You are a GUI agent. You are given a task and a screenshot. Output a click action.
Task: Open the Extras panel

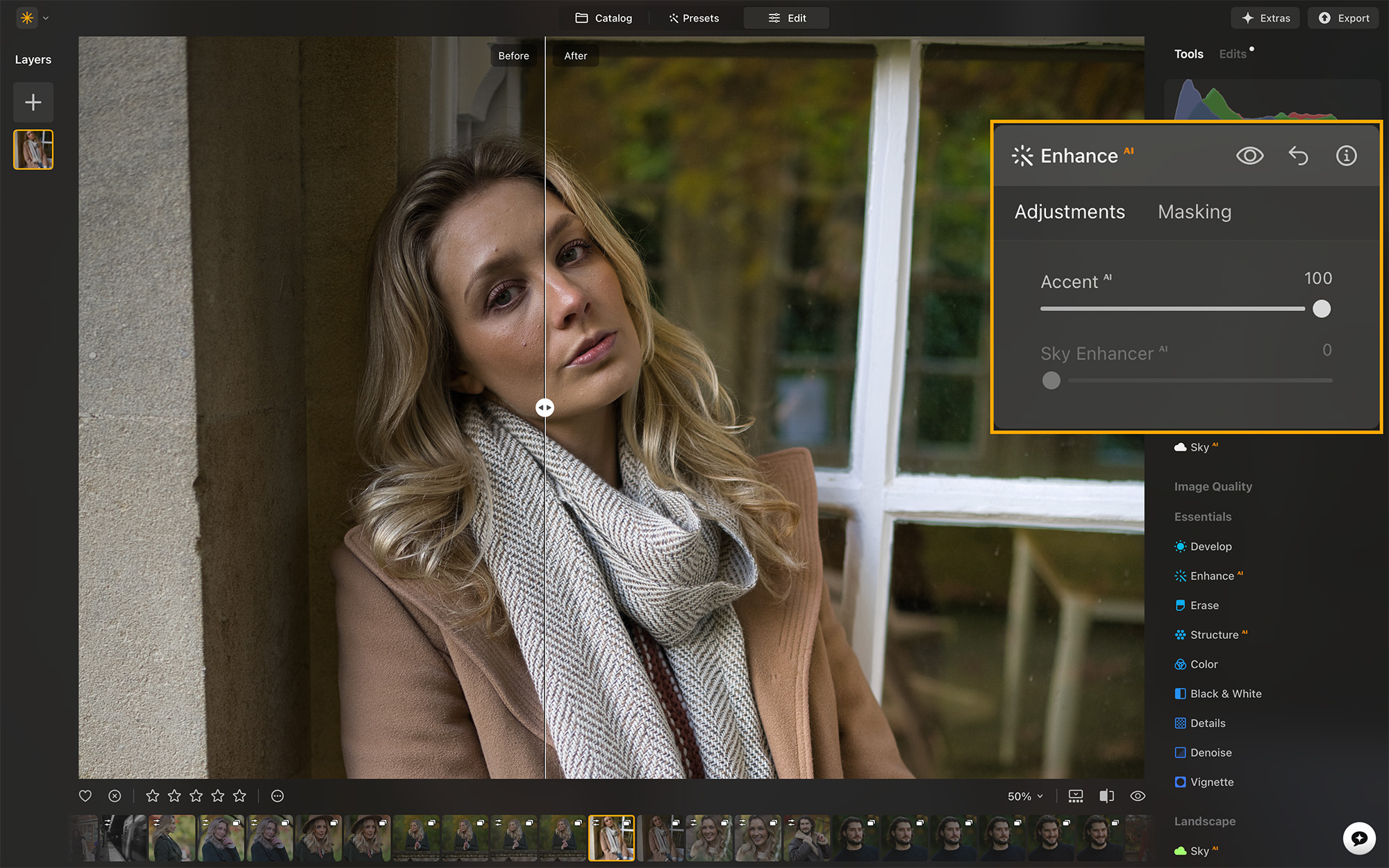point(1266,18)
